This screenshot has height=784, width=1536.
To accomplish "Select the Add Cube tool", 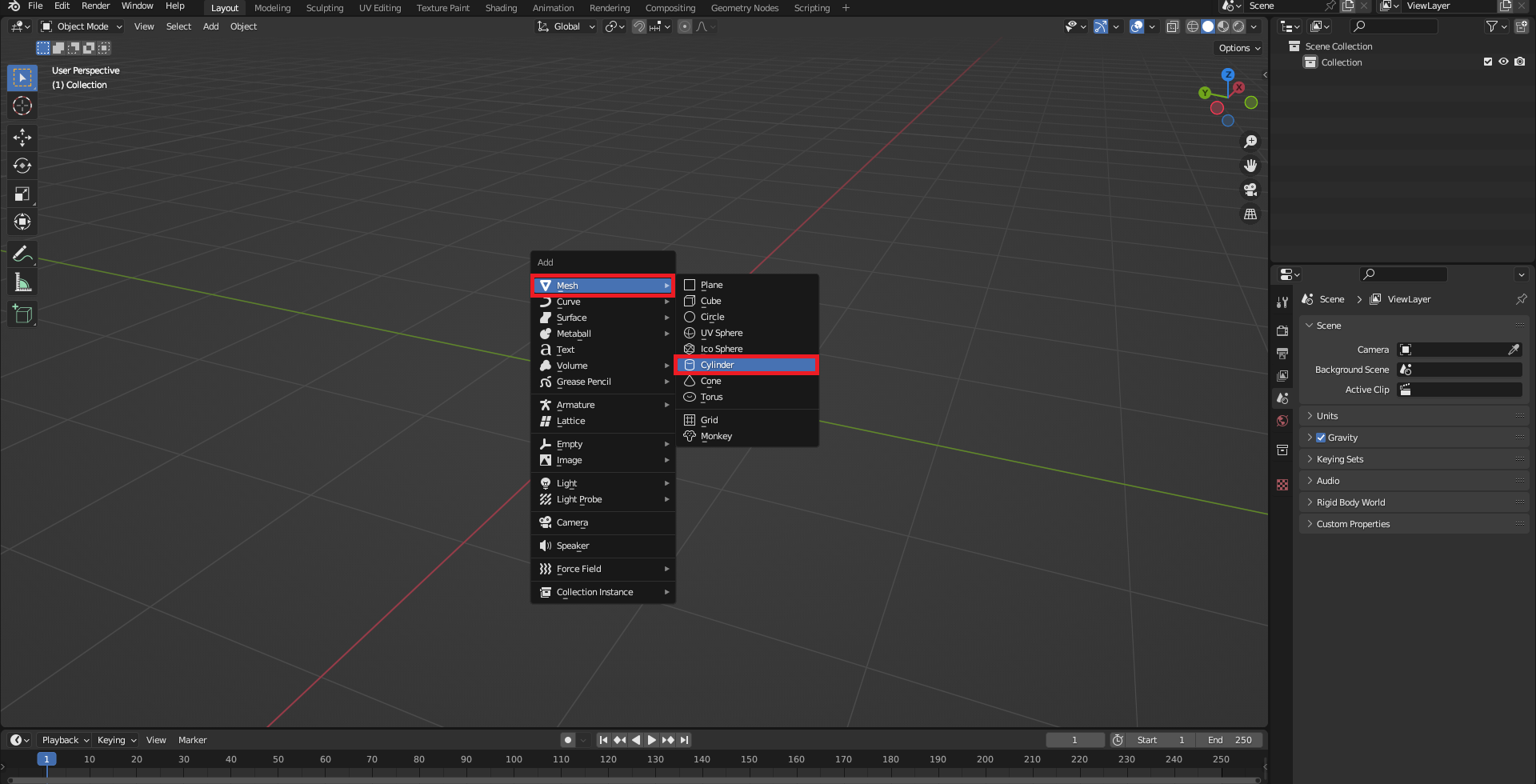I will click(x=22, y=314).
